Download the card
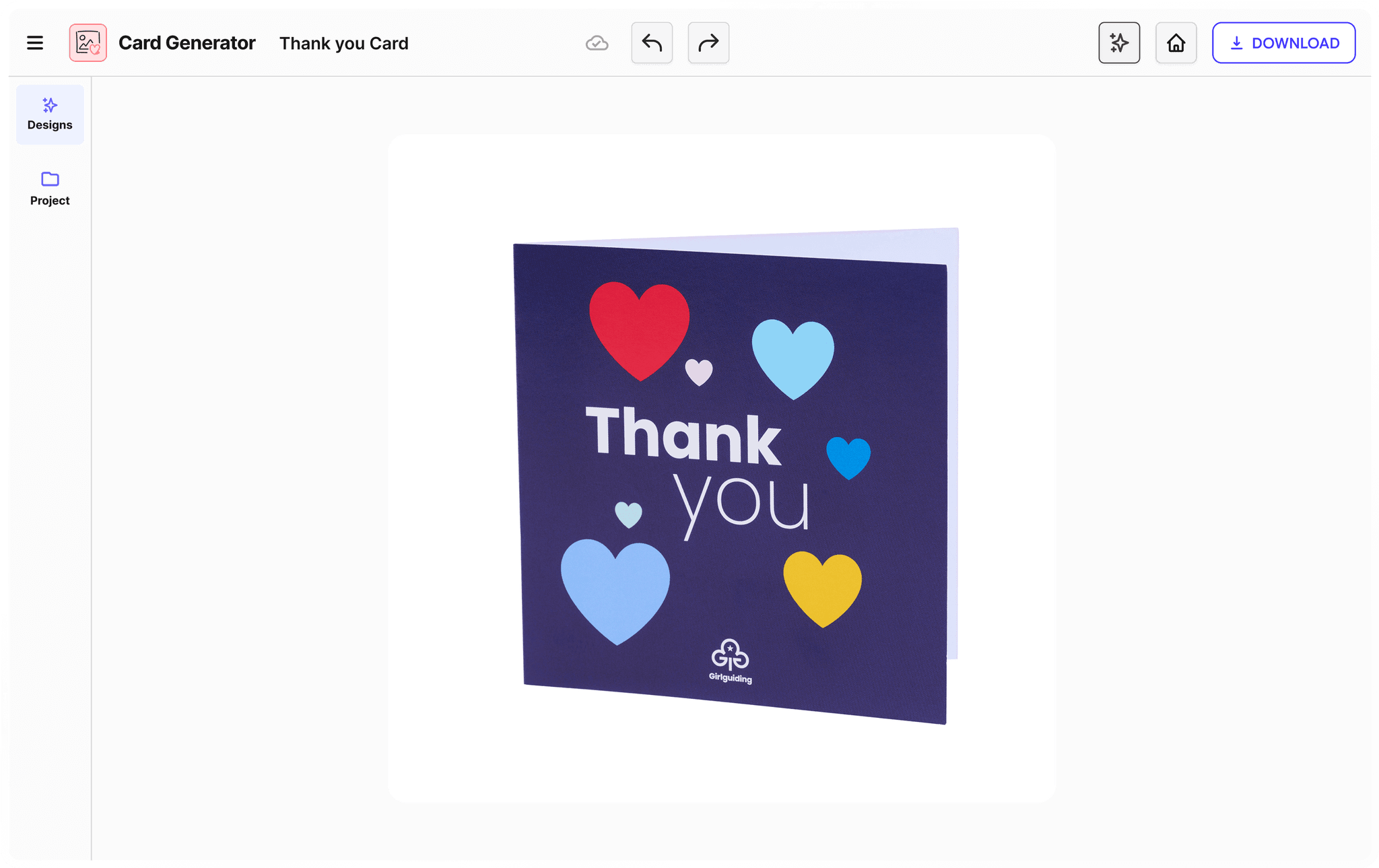The height and width of the screenshot is (868, 1379). [1284, 43]
